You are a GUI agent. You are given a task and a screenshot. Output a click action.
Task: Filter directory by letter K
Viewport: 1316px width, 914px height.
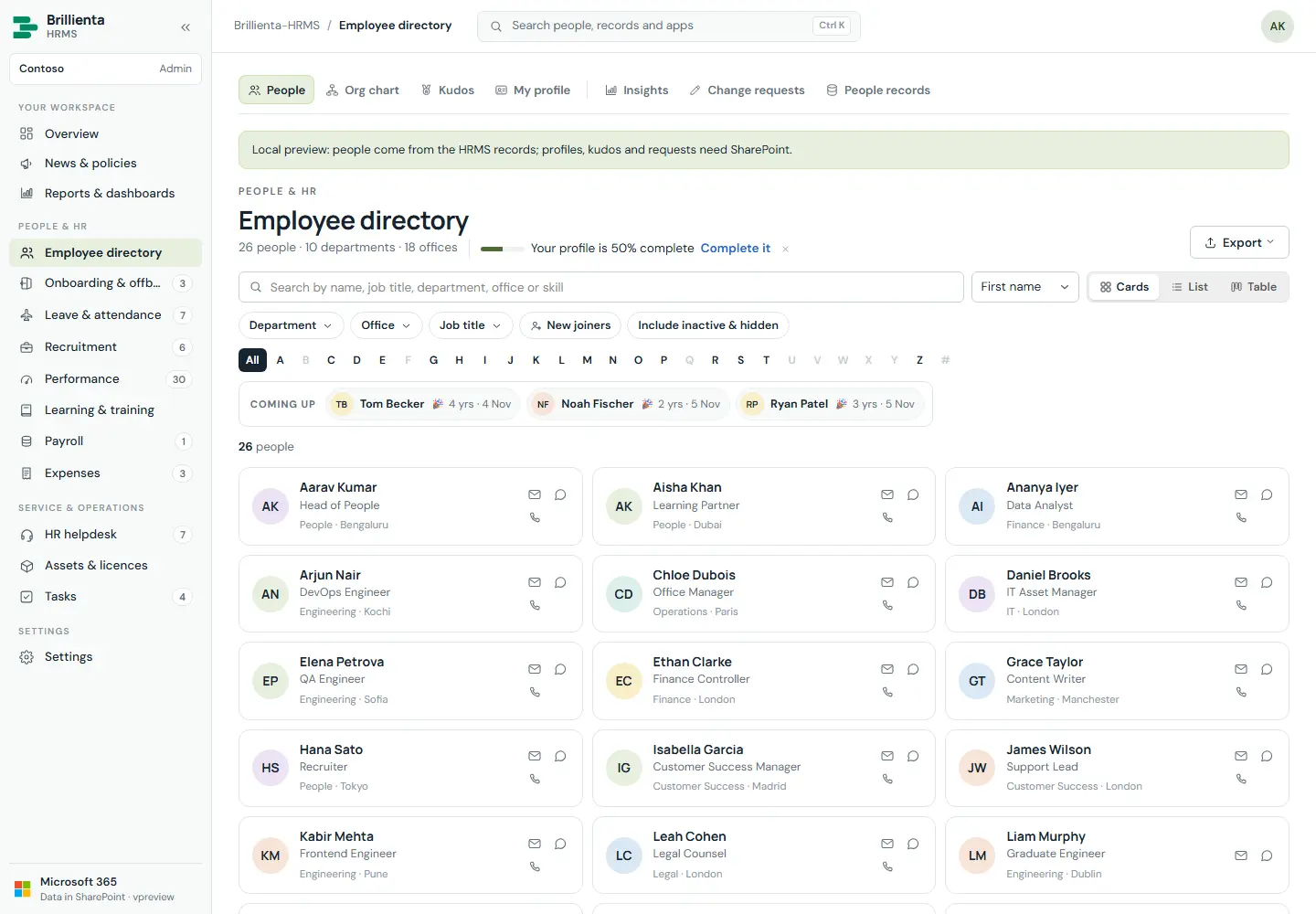[536, 360]
